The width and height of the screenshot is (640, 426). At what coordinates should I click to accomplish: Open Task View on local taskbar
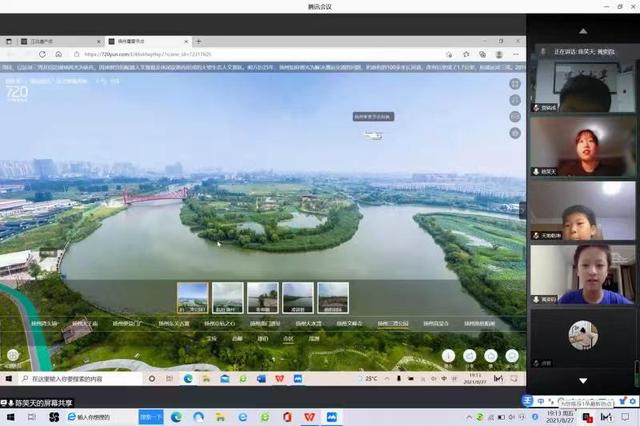[x=32, y=417]
